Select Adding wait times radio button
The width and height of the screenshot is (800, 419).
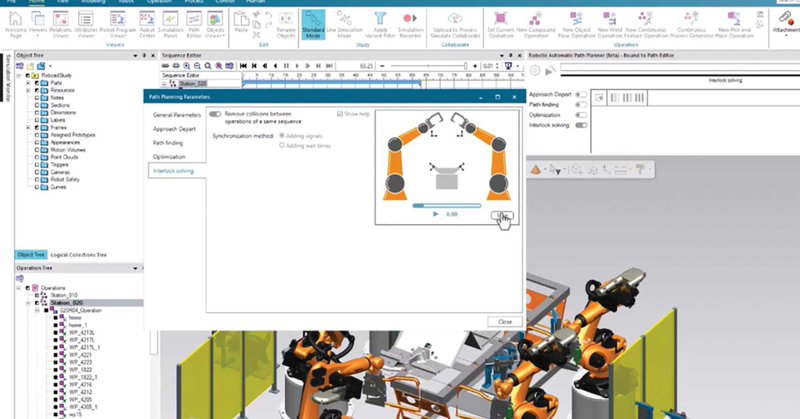point(282,145)
